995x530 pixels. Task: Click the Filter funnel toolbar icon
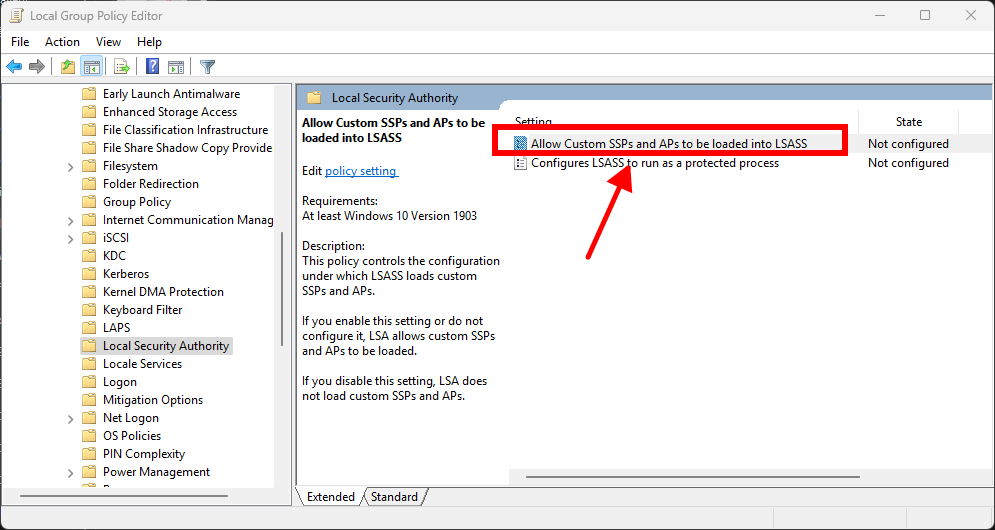pyautogui.click(x=207, y=67)
